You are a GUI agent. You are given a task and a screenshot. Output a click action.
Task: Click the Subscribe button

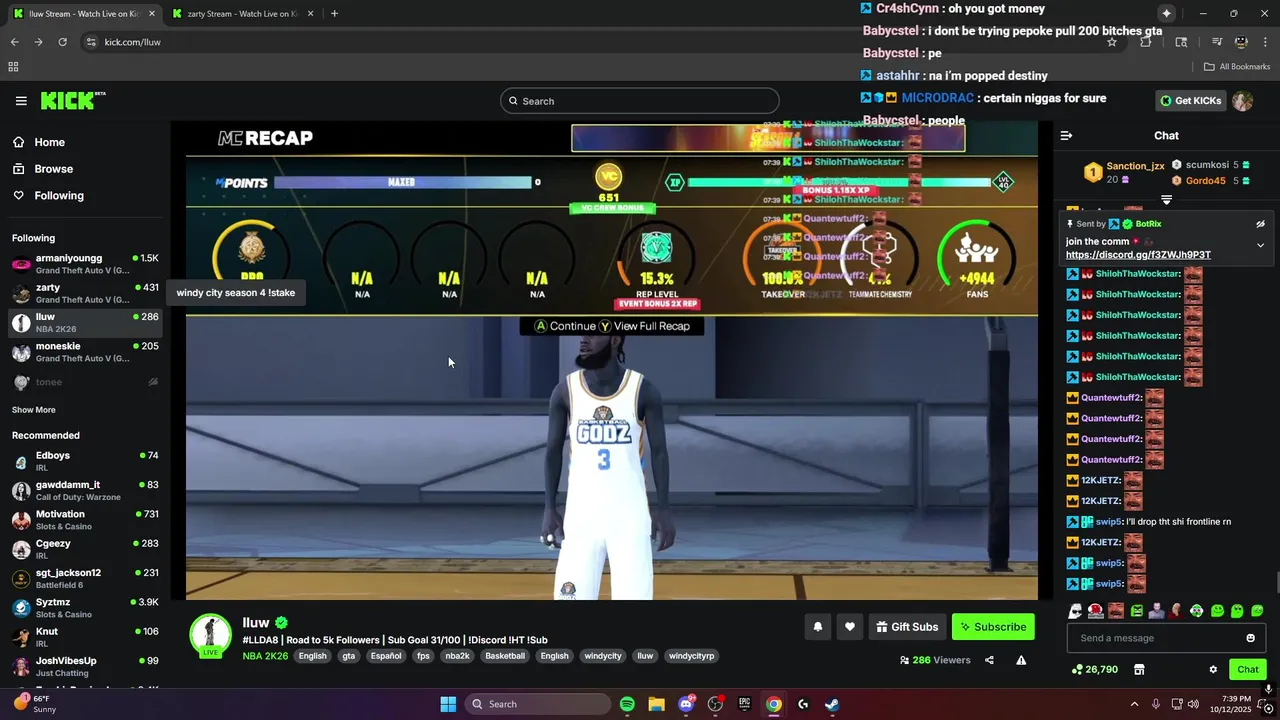(x=993, y=627)
